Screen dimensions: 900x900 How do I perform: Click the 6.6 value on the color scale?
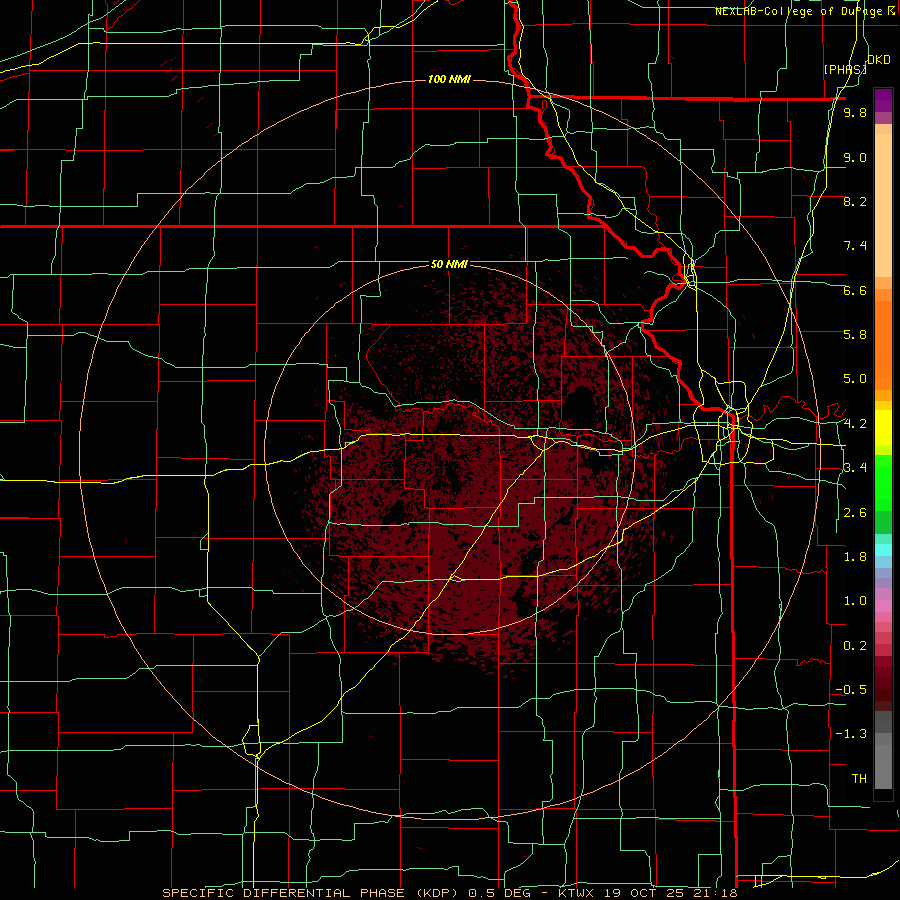click(x=855, y=290)
